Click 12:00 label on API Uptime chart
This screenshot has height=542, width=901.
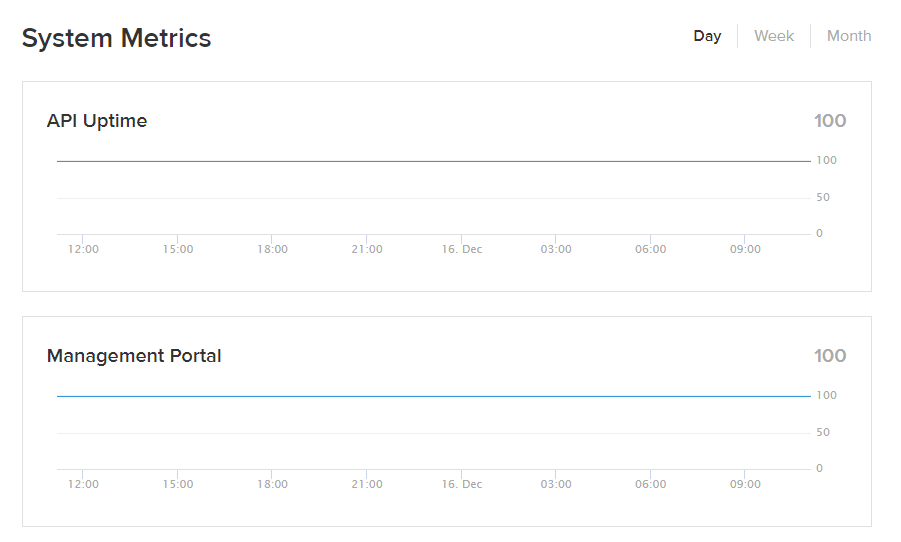click(x=83, y=249)
